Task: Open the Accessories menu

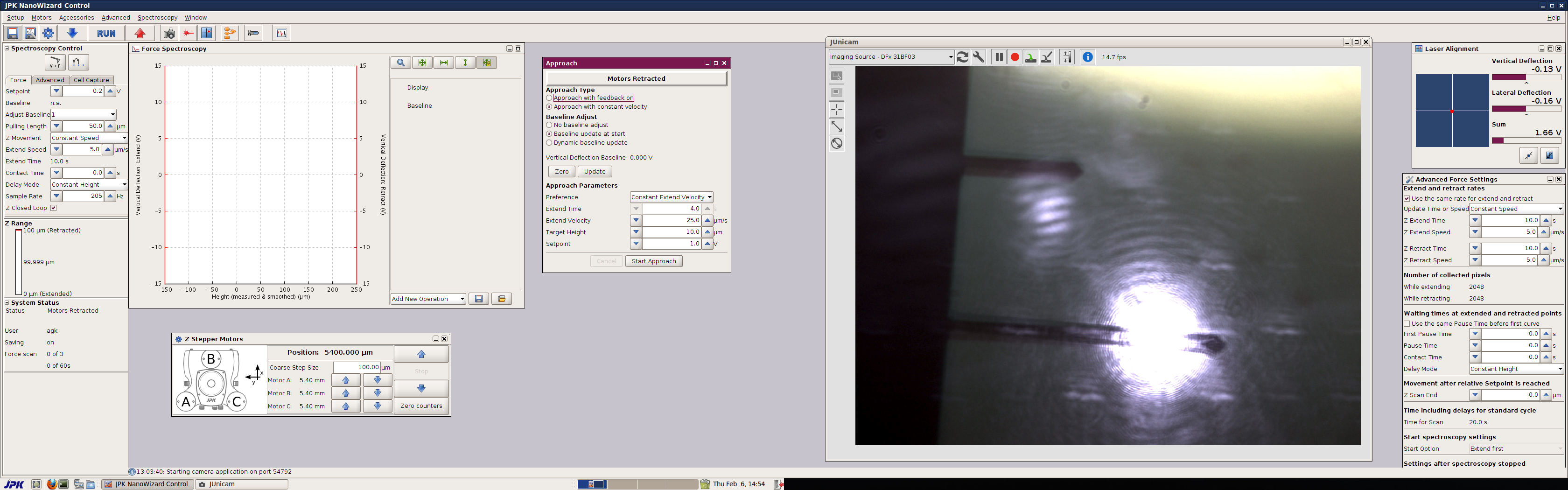Action: pos(76,18)
